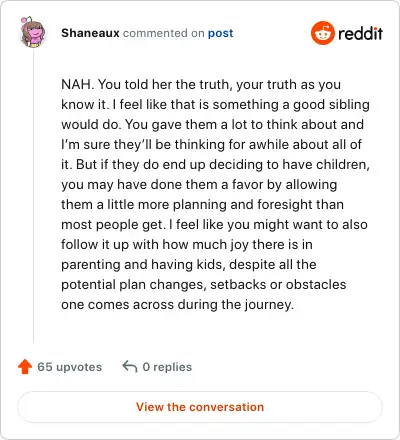Viewport: 400px width, 440px height.
Task: Click the orange upvote arrow
Action: pyautogui.click(x=25, y=367)
